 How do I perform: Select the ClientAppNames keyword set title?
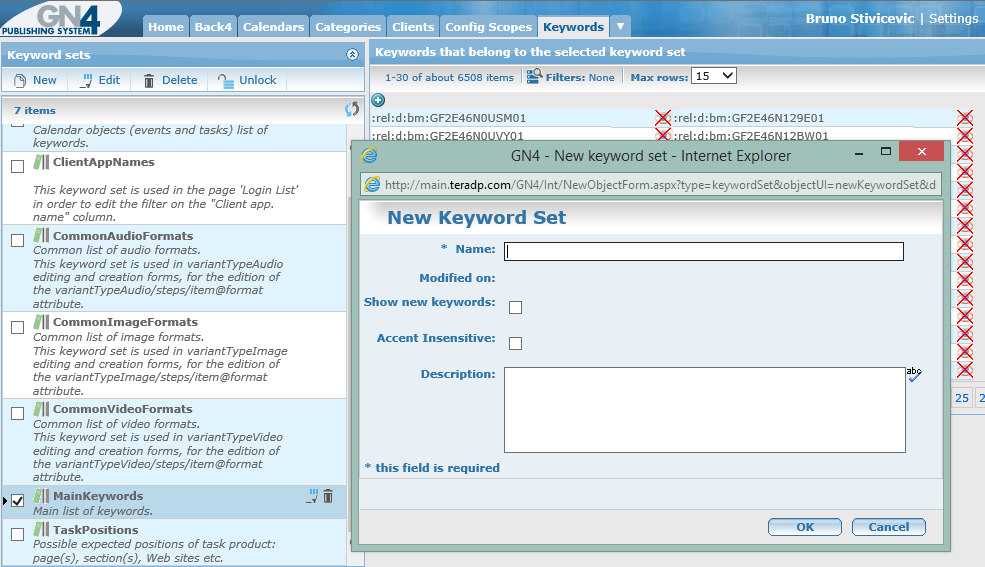(x=104, y=162)
